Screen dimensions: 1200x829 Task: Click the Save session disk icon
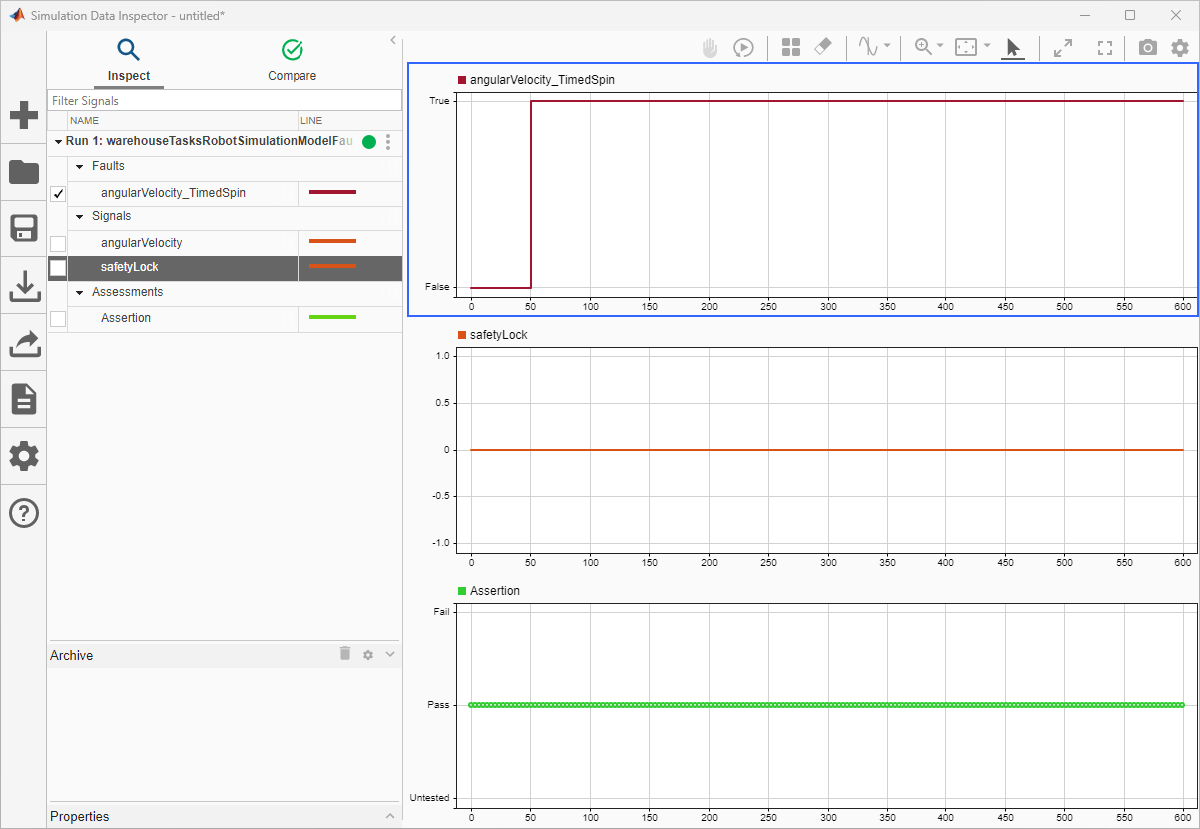[24, 229]
